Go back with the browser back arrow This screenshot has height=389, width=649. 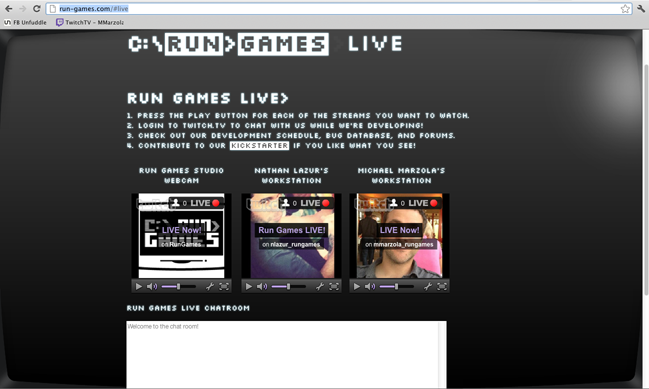[8, 9]
